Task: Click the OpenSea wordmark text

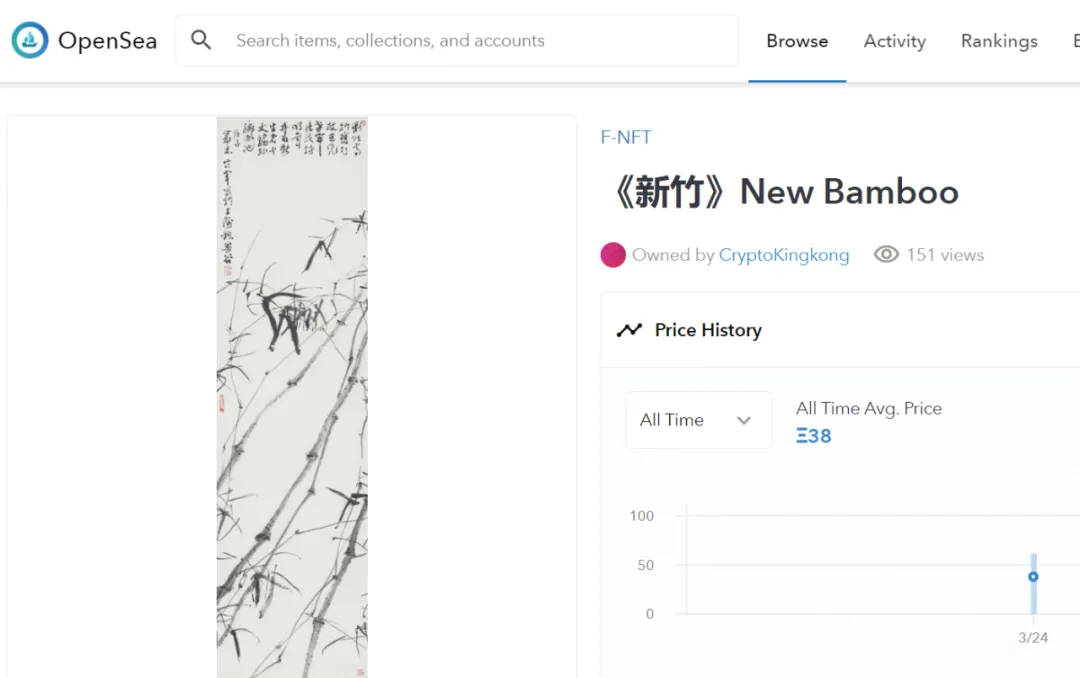Action: (x=107, y=41)
